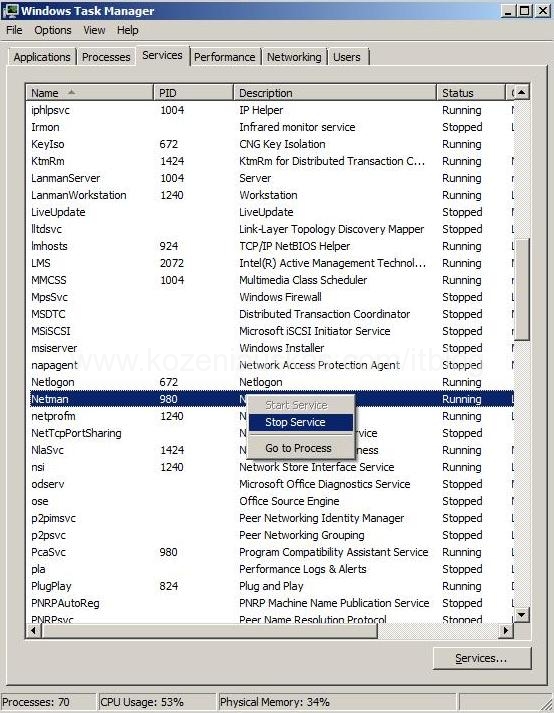This screenshot has width=554, height=713.
Task: Select the MSDTC service row
Action: pos(272,315)
